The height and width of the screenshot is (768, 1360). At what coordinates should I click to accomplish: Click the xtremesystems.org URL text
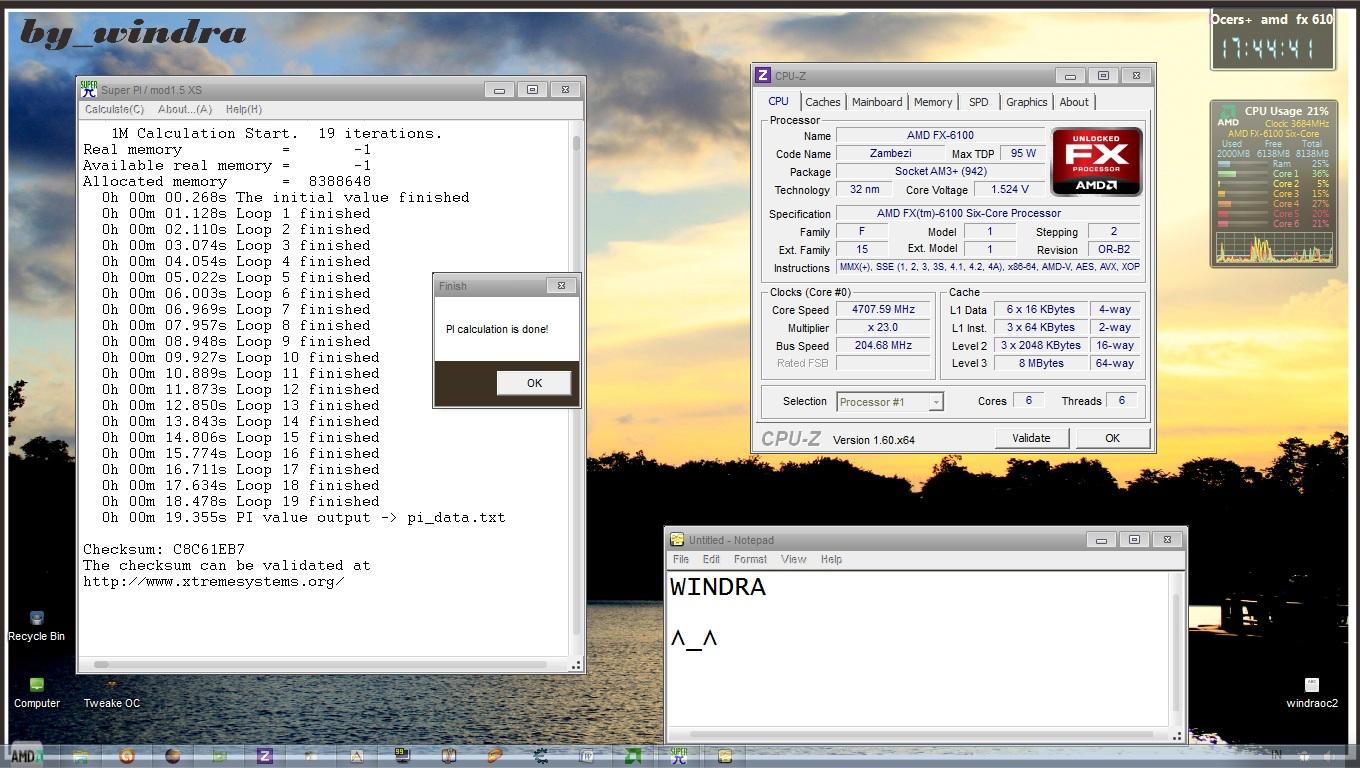point(214,581)
